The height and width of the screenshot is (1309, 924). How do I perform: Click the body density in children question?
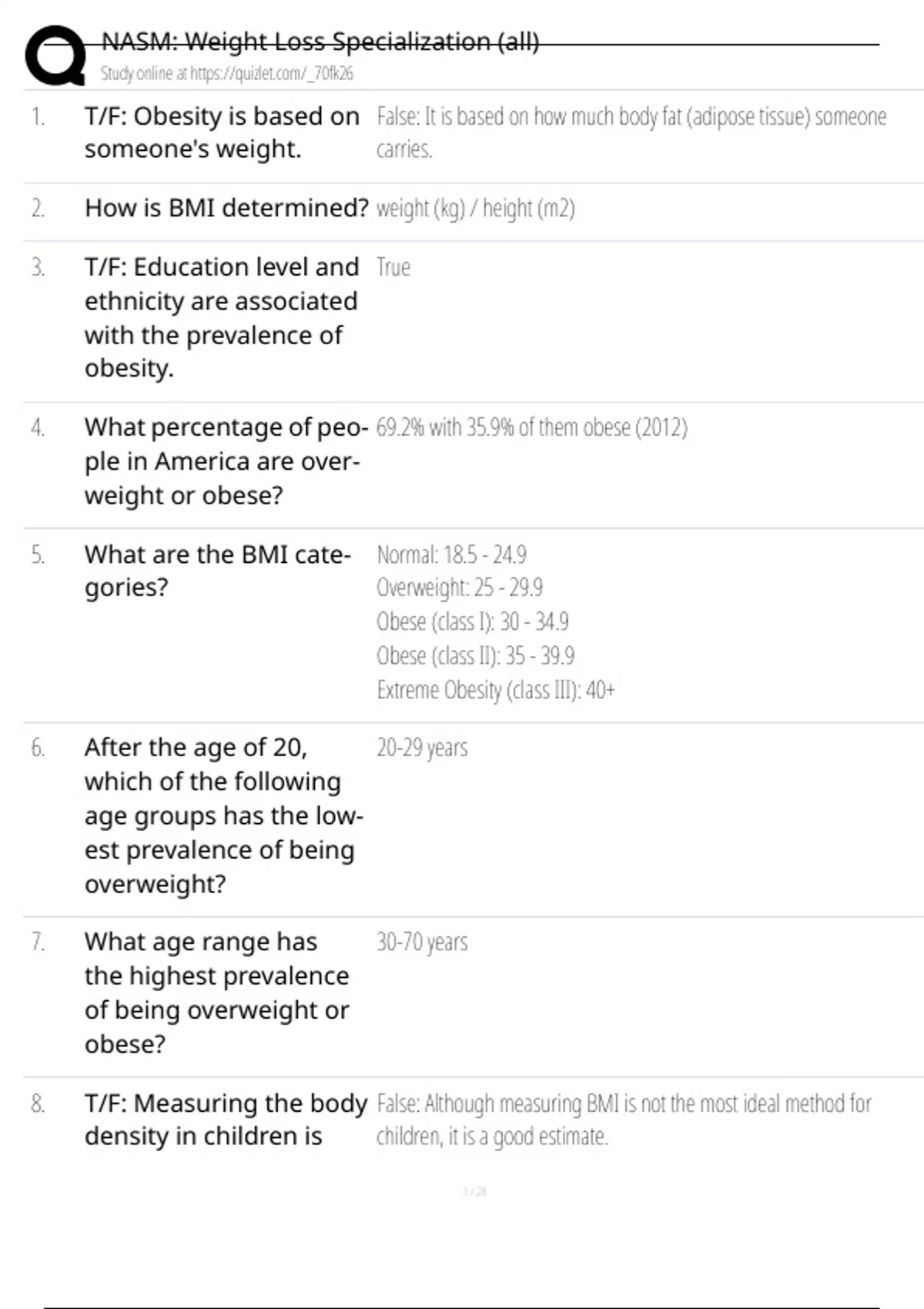tap(225, 1120)
